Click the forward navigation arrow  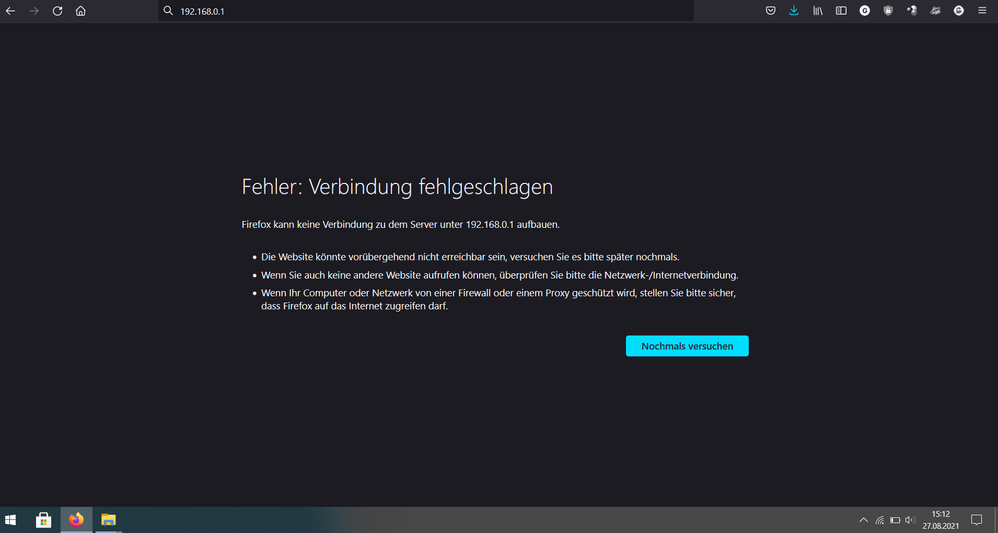(x=34, y=11)
